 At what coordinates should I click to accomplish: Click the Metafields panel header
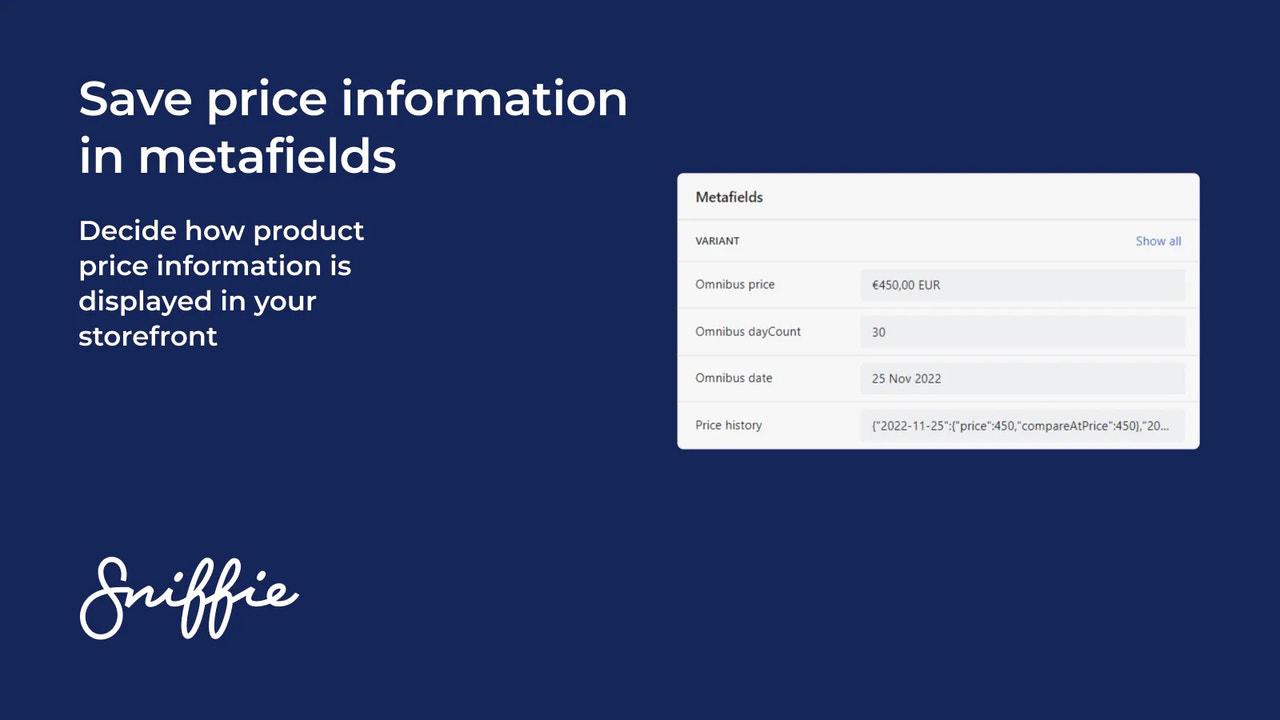(729, 197)
